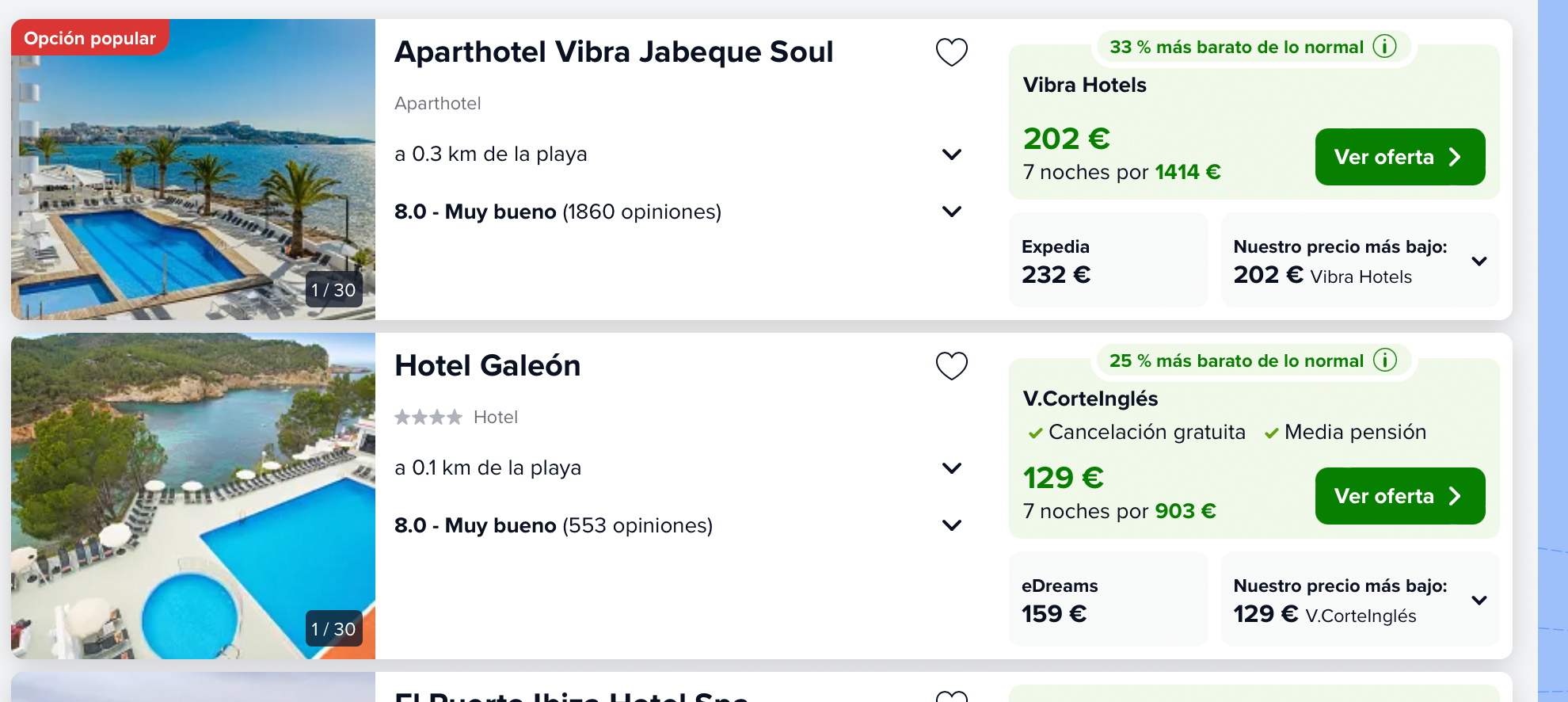This screenshot has height=702, width=1568.
Task: Click Ver oferta for Vibra Hotels deal
Action: (1399, 157)
